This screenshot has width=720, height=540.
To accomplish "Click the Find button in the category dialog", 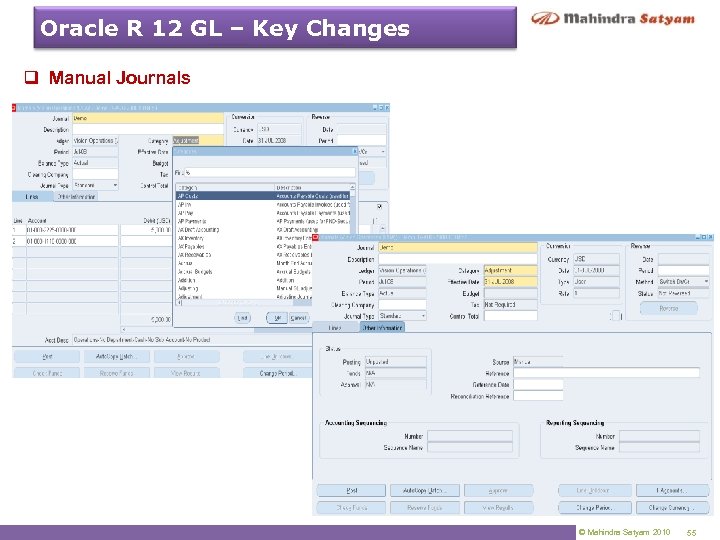I will (242, 318).
